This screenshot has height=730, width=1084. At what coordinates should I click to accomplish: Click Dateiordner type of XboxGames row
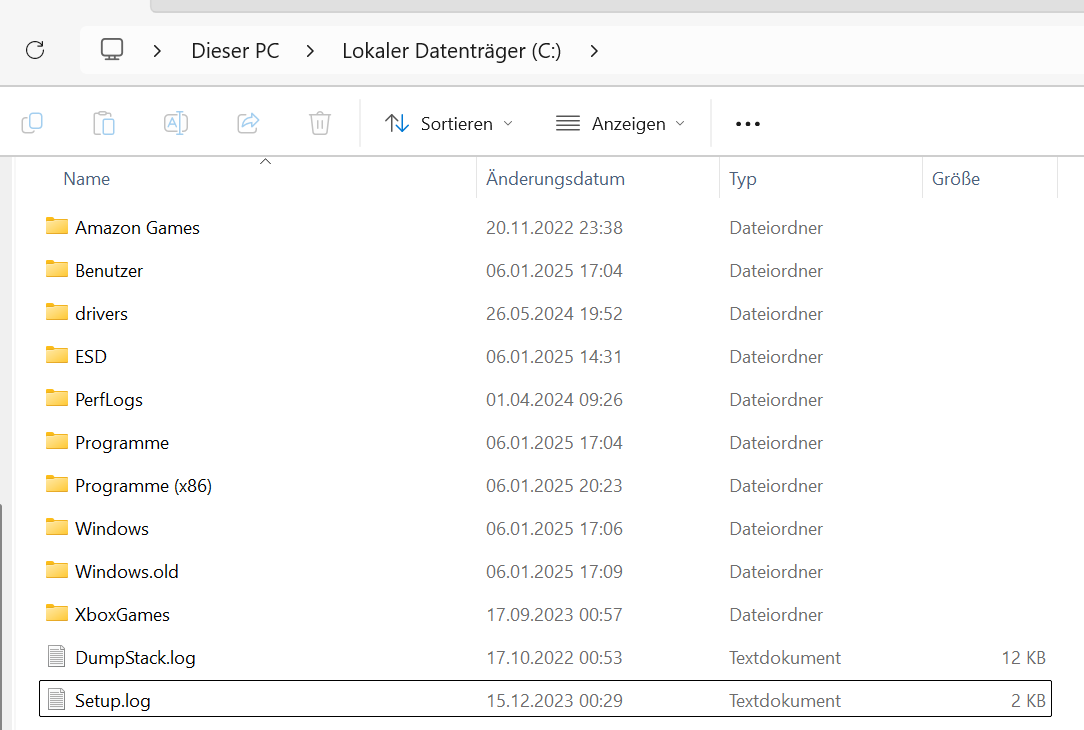click(x=776, y=615)
